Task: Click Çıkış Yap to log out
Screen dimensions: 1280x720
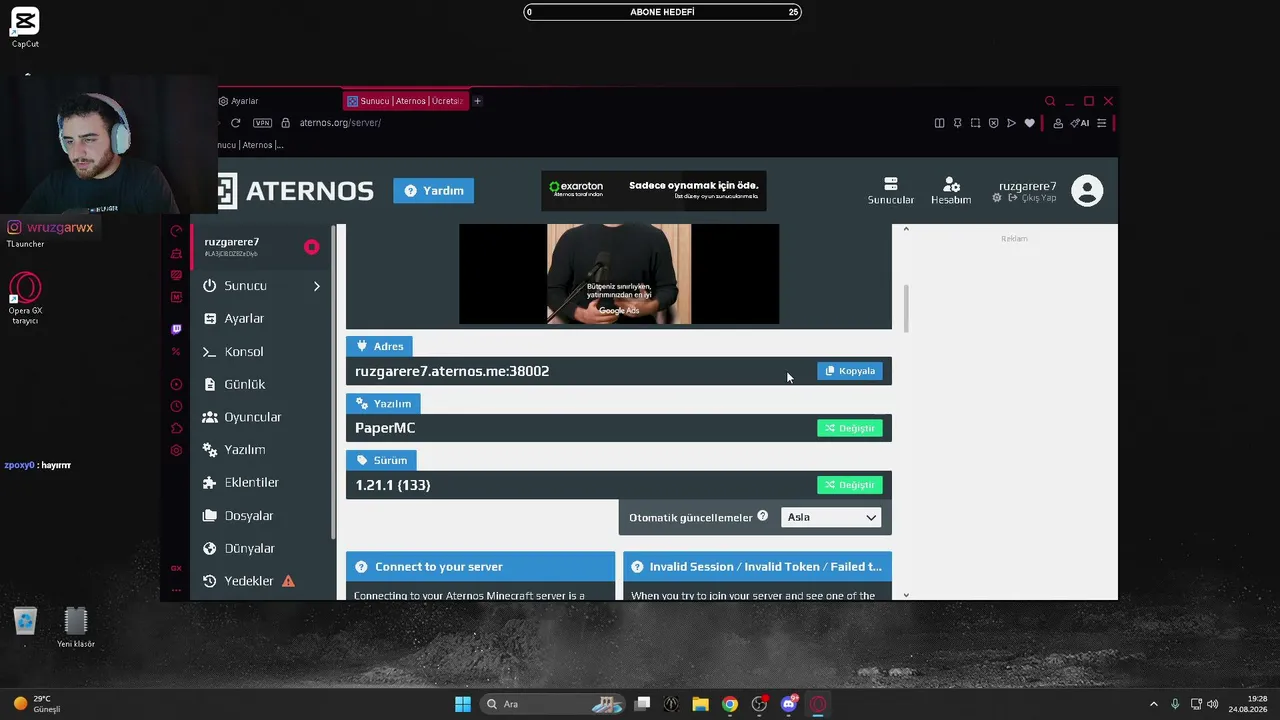Action: point(1032,198)
